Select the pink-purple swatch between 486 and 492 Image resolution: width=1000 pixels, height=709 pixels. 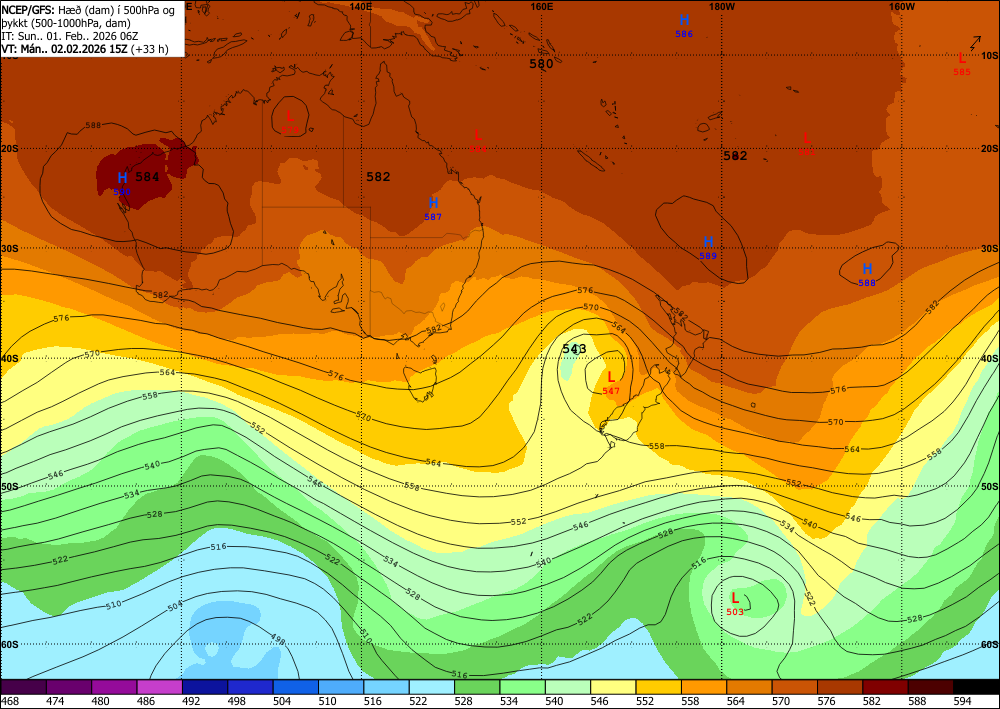tap(159, 687)
